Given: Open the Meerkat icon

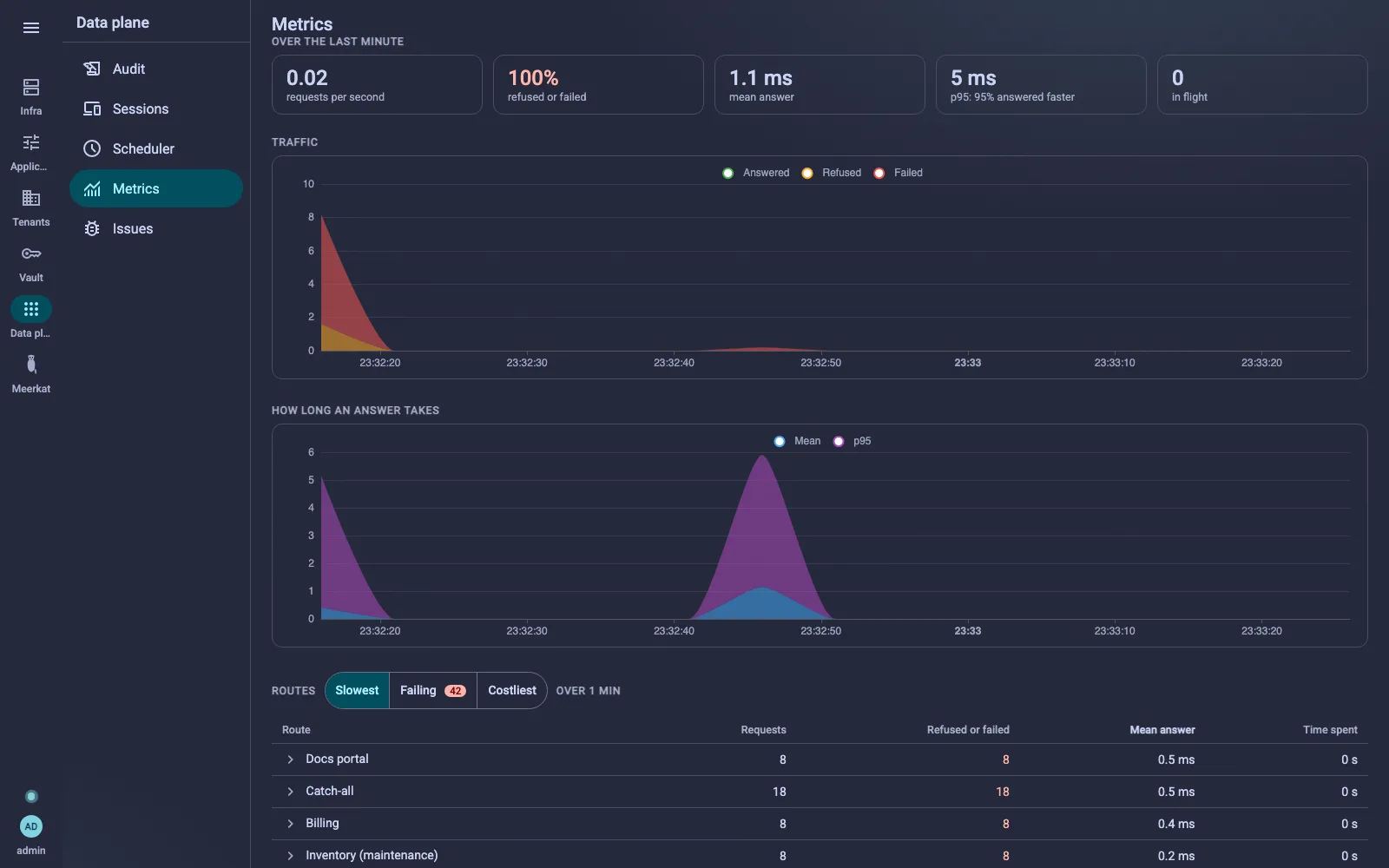Looking at the screenshot, I should point(31,365).
